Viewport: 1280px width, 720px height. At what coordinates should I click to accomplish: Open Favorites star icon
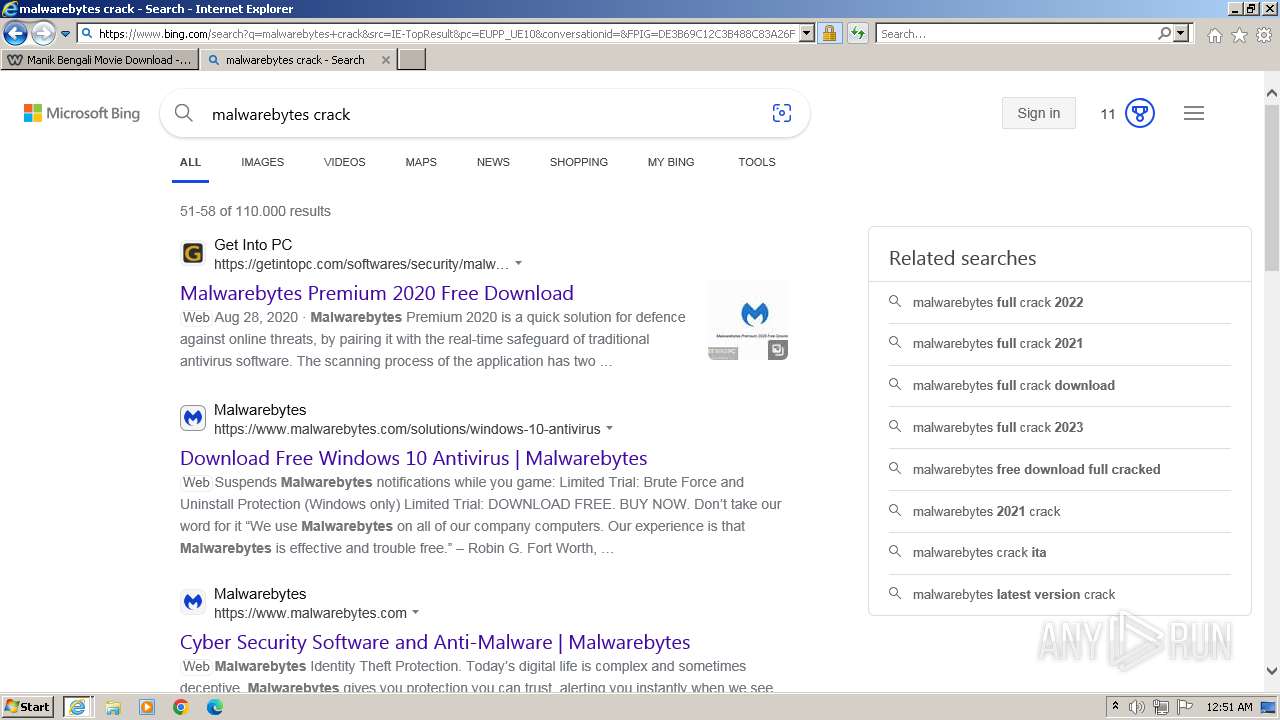point(1239,35)
